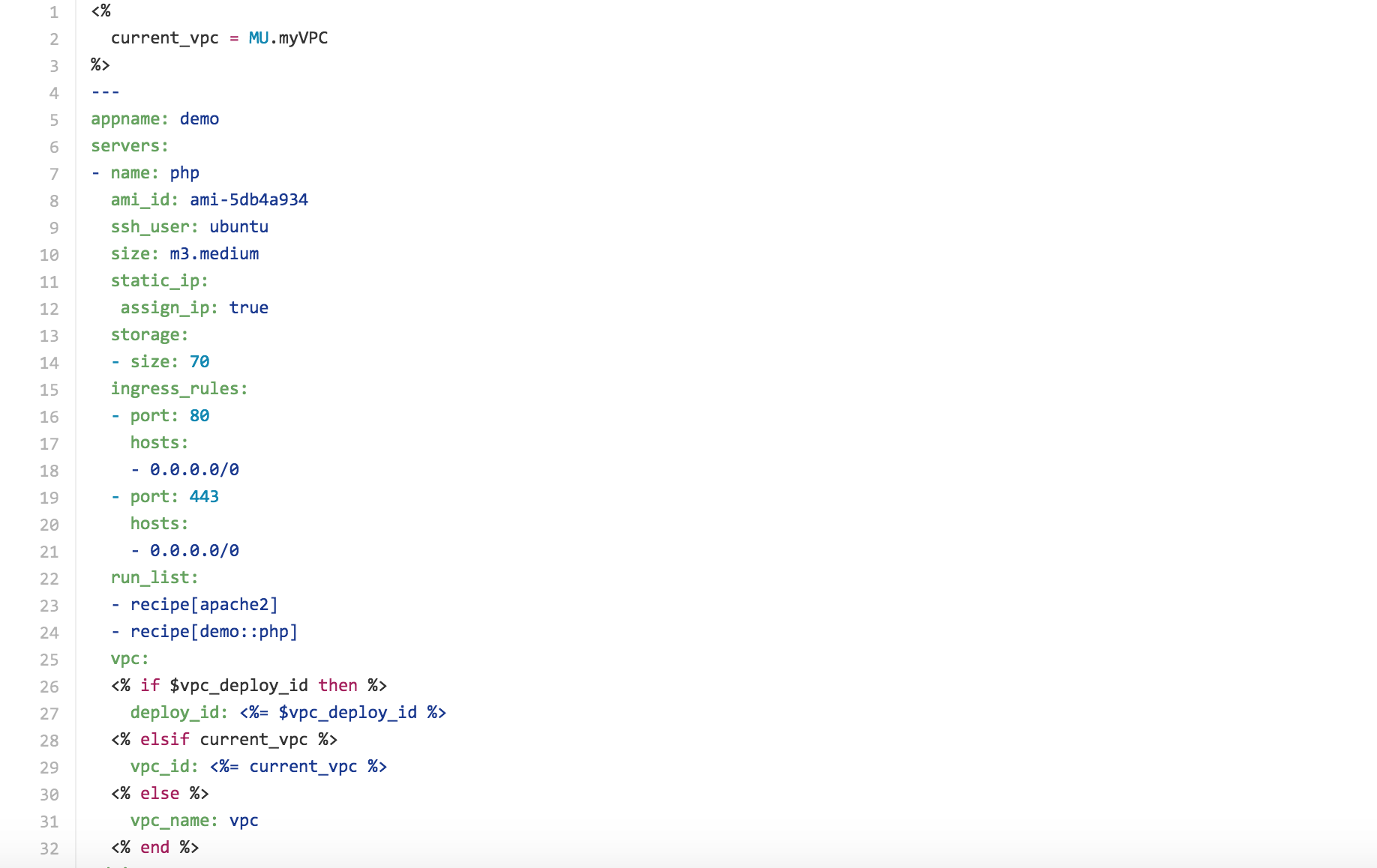Click the 'storage:' key
1377x868 pixels.
click(x=150, y=335)
